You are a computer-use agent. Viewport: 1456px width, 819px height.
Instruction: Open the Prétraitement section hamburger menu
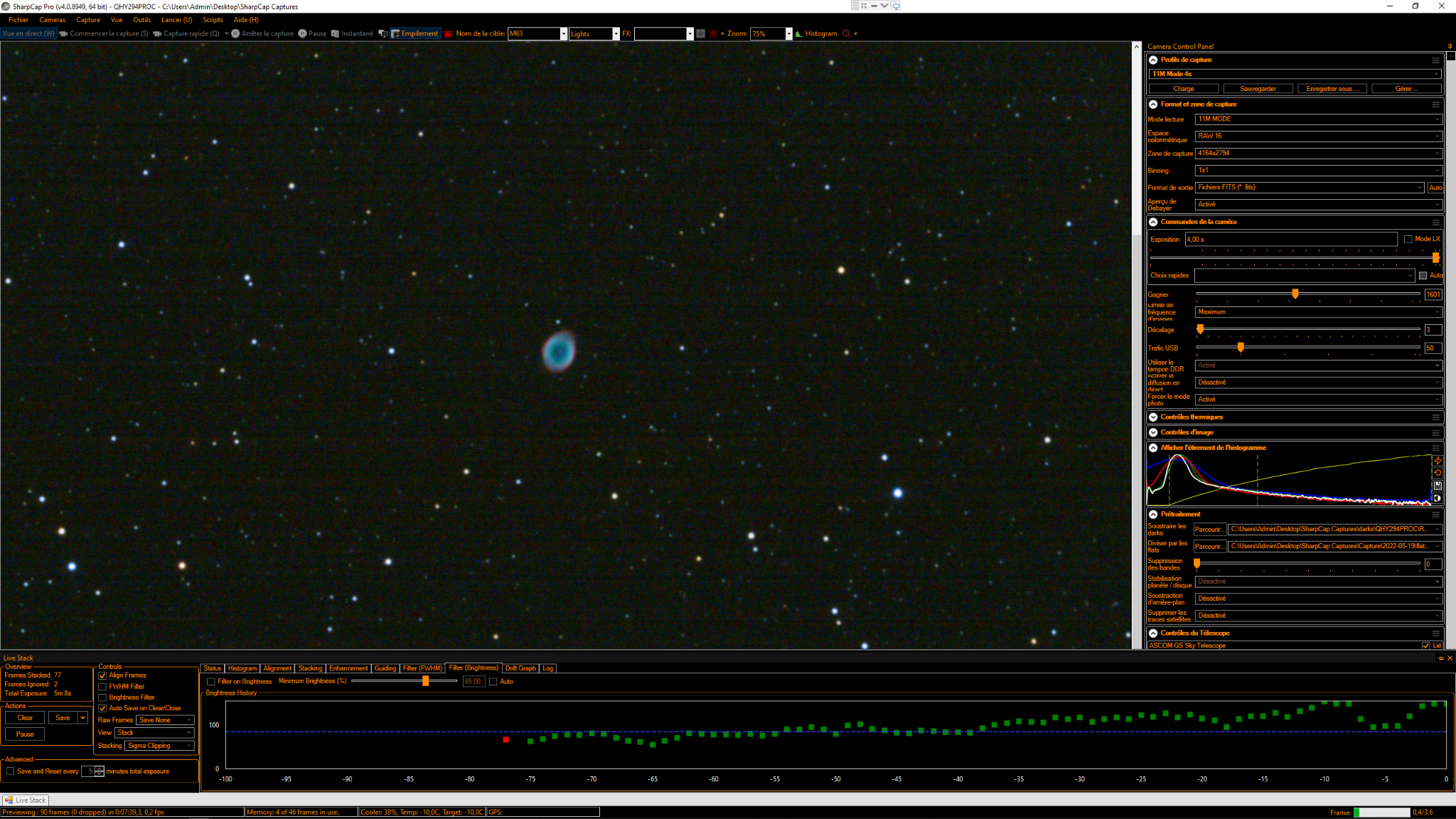[x=1435, y=514]
